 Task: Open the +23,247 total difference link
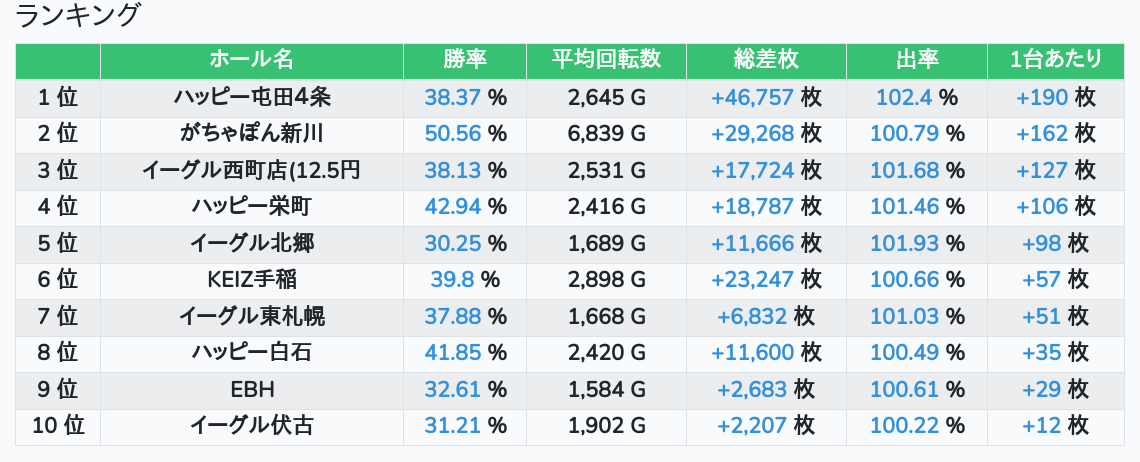coord(752,280)
